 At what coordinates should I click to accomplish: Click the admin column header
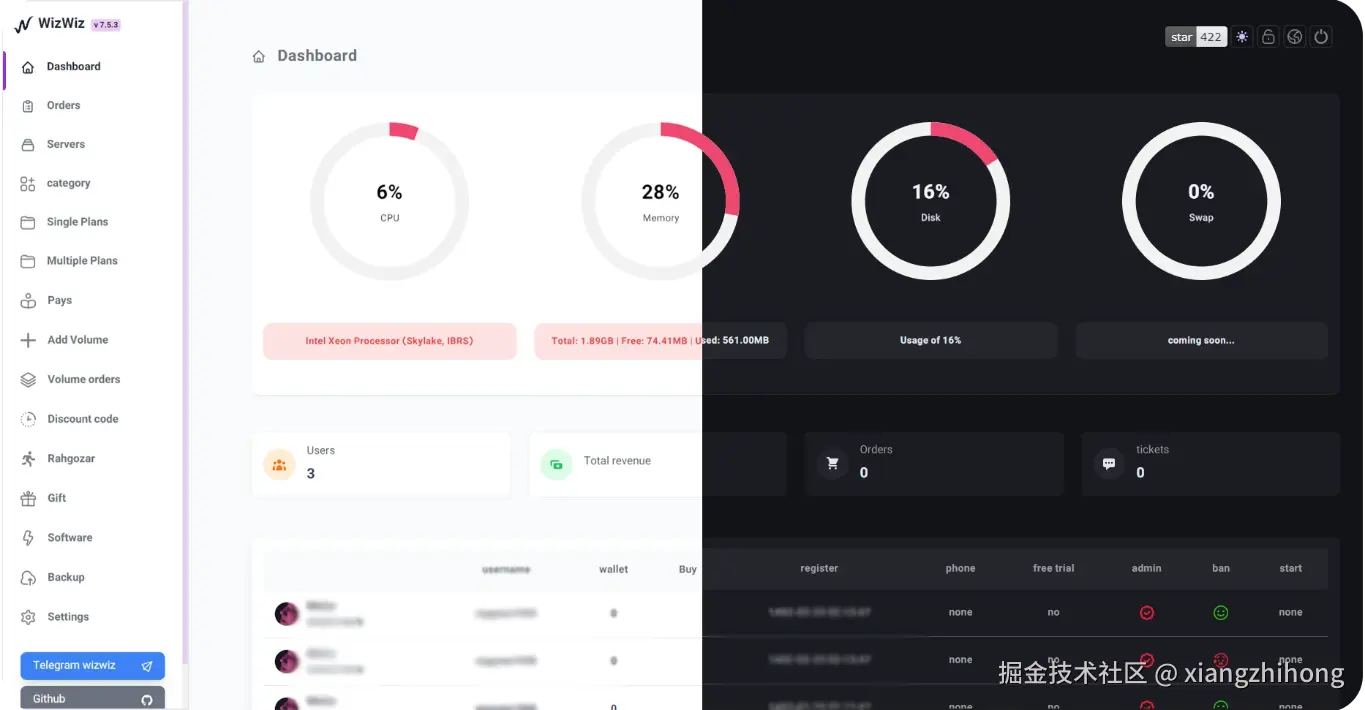[x=1147, y=569]
